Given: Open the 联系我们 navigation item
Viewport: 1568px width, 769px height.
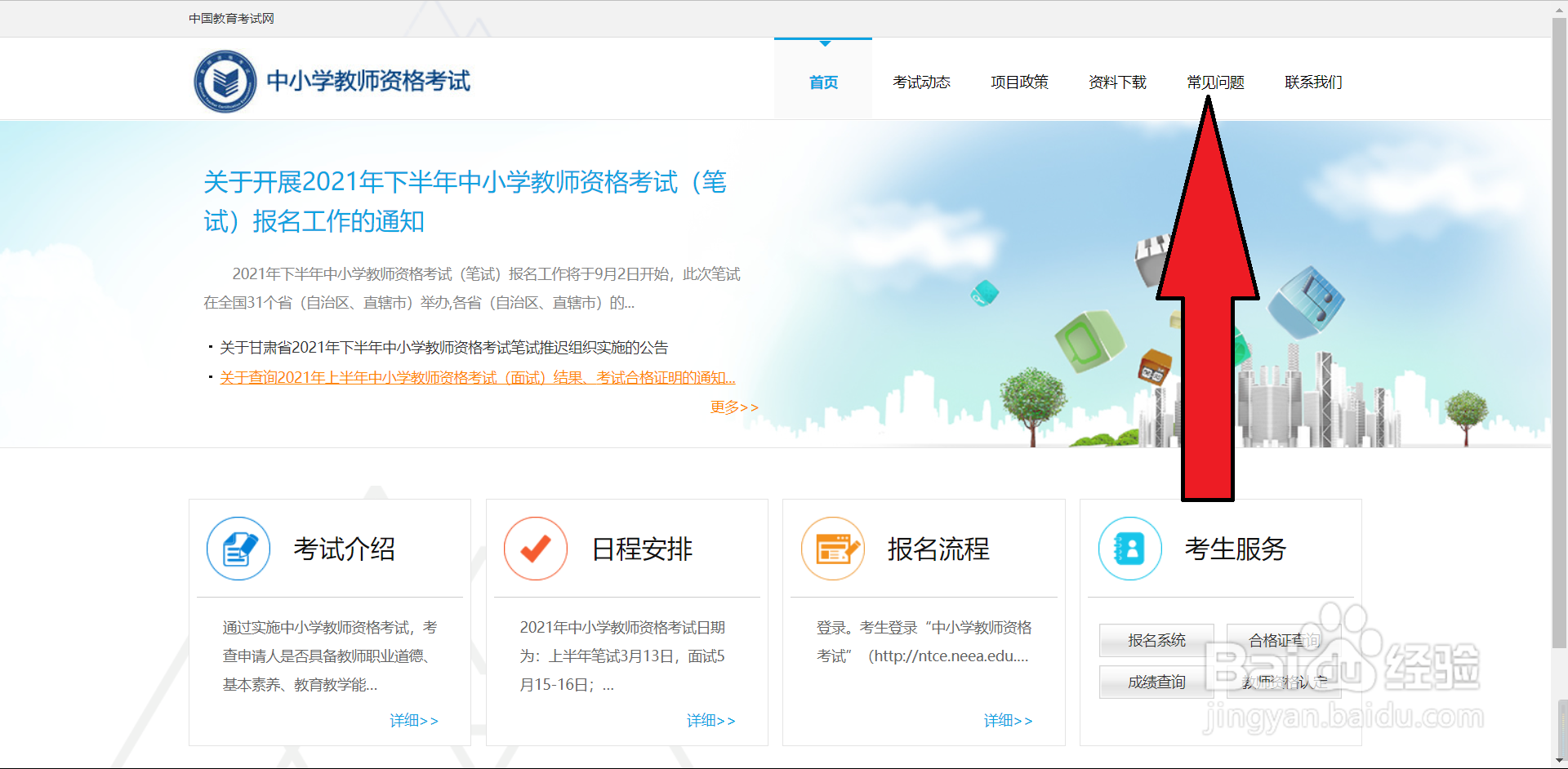Looking at the screenshot, I should [1313, 82].
